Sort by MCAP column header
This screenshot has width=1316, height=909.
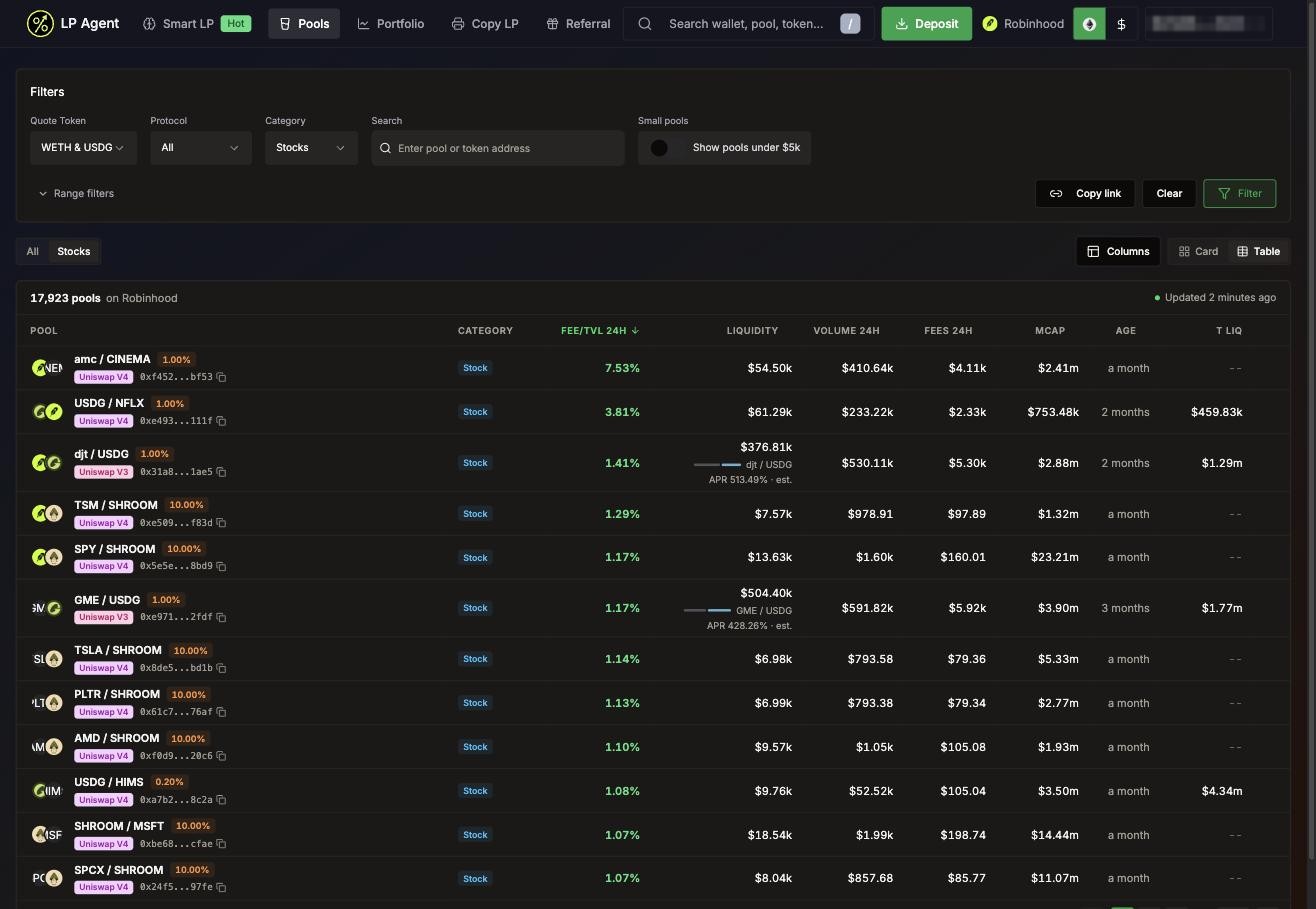tap(1050, 330)
